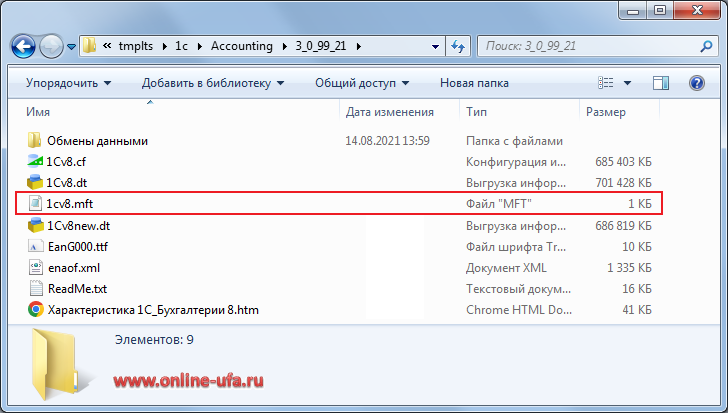Open the Упорядочить menu
The width and height of the screenshot is (728, 413).
(68, 83)
